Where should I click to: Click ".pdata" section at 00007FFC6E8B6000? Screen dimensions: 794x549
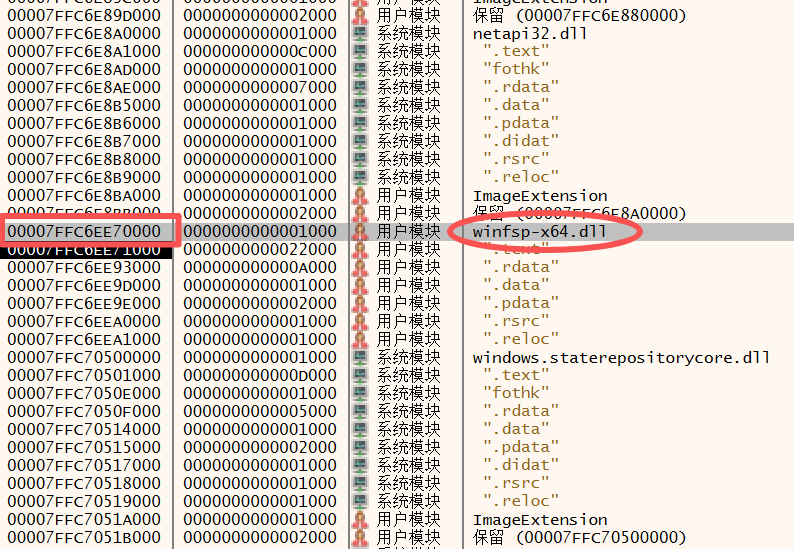pyautogui.click(x=521, y=123)
